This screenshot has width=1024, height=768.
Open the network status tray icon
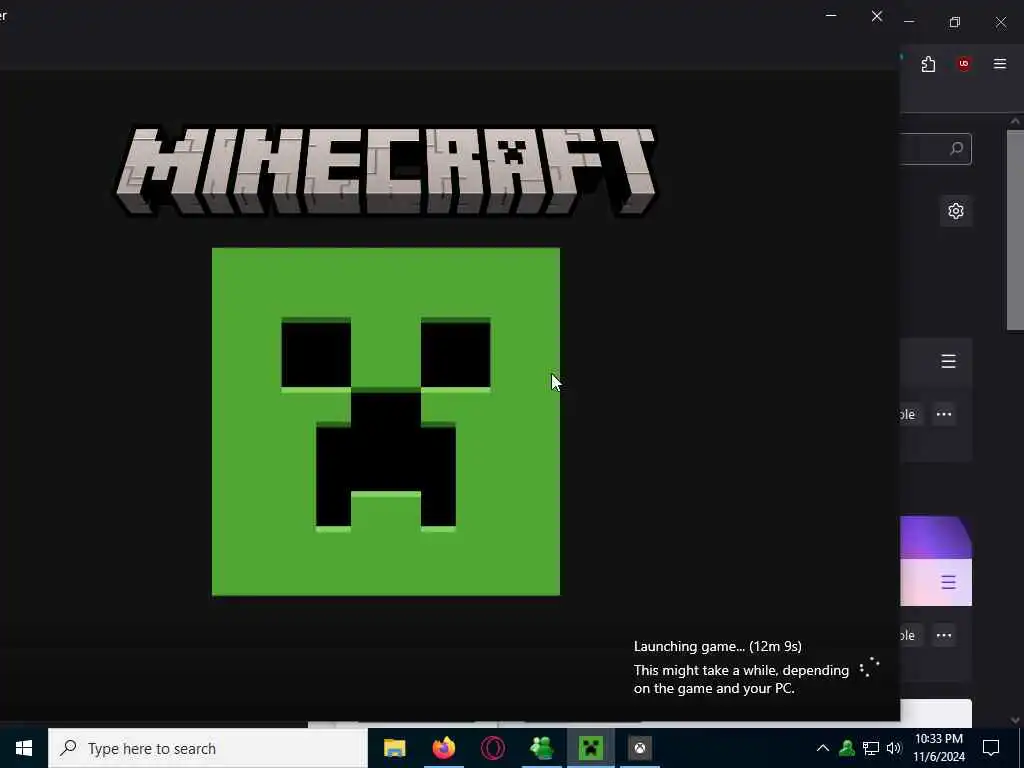click(x=871, y=748)
